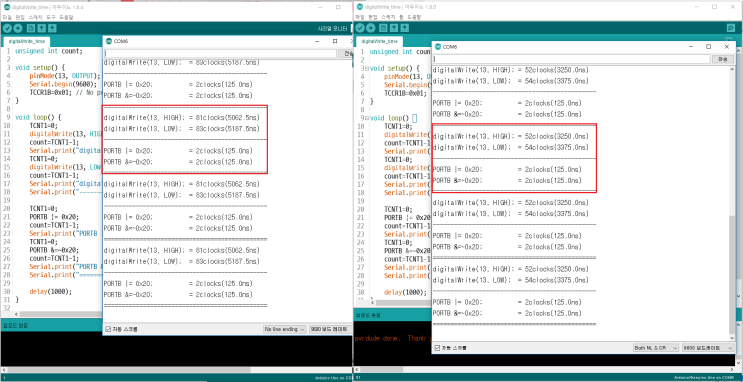Click Arduino logo in left COM6 title bar
Image resolution: width=743 pixels, height=382 pixels.
click(109, 41)
